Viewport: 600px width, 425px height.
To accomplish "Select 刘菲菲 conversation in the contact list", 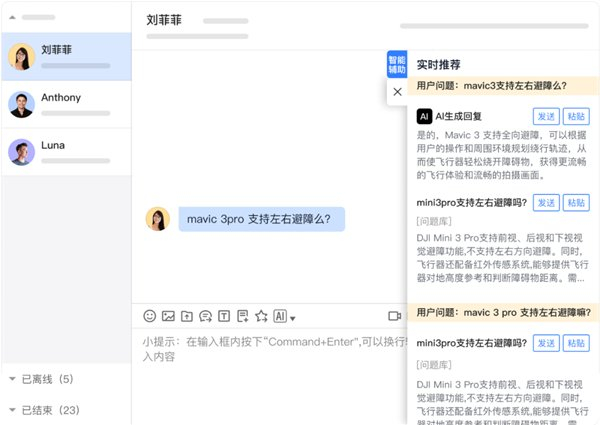I will coord(67,57).
